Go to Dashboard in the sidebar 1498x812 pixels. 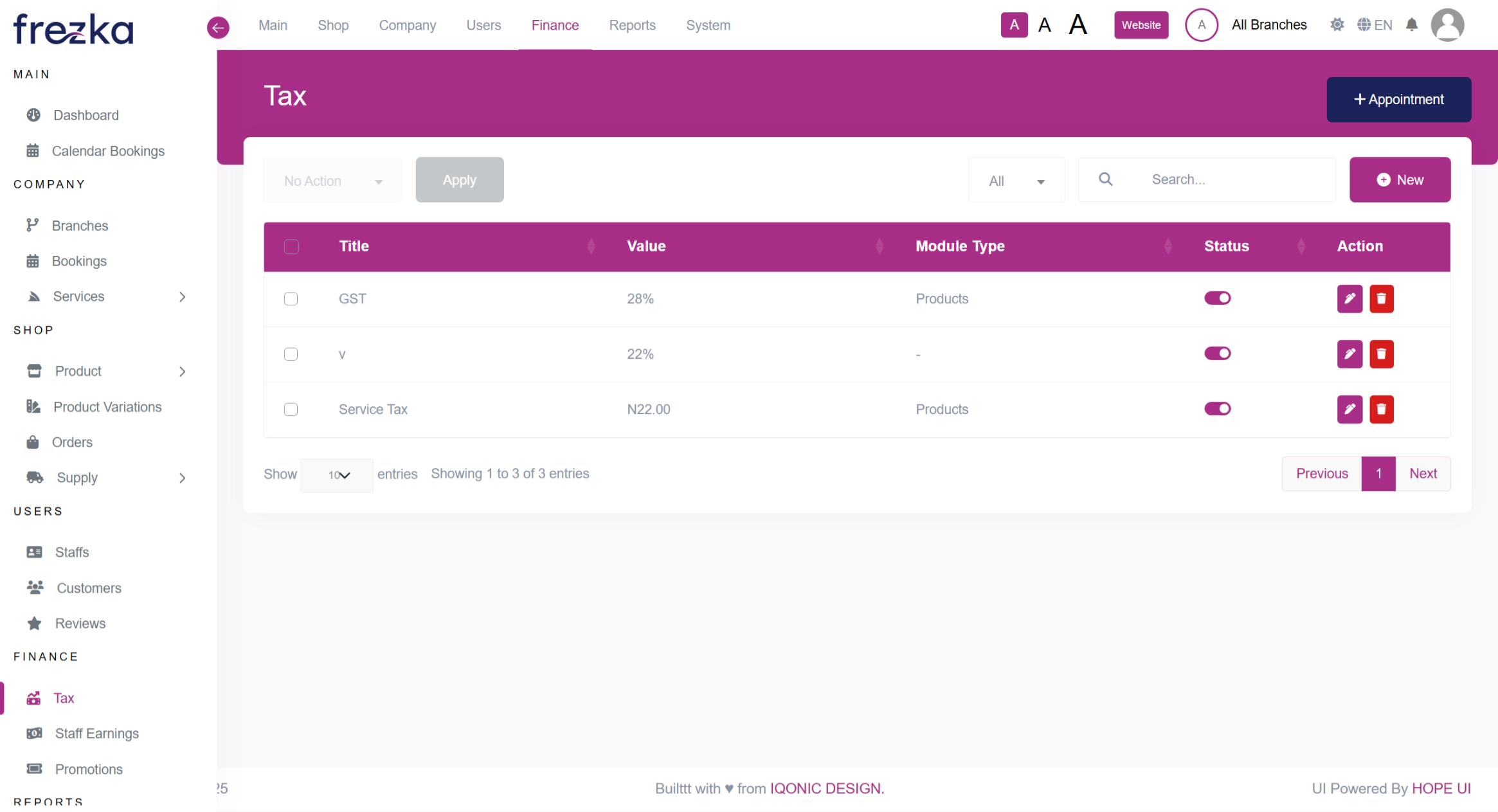click(86, 115)
